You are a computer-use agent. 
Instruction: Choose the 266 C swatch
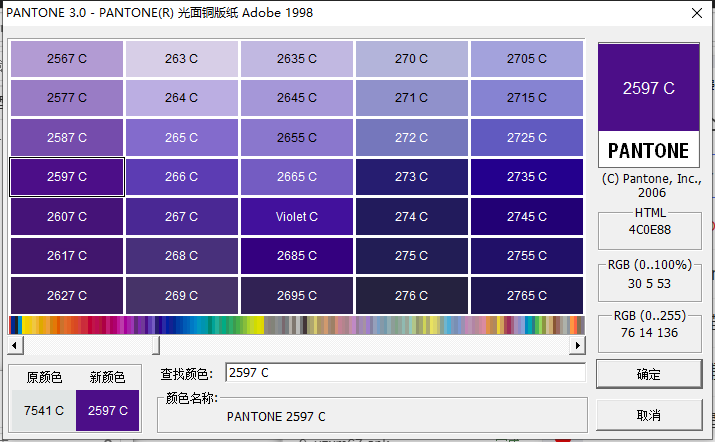click(181, 177)
